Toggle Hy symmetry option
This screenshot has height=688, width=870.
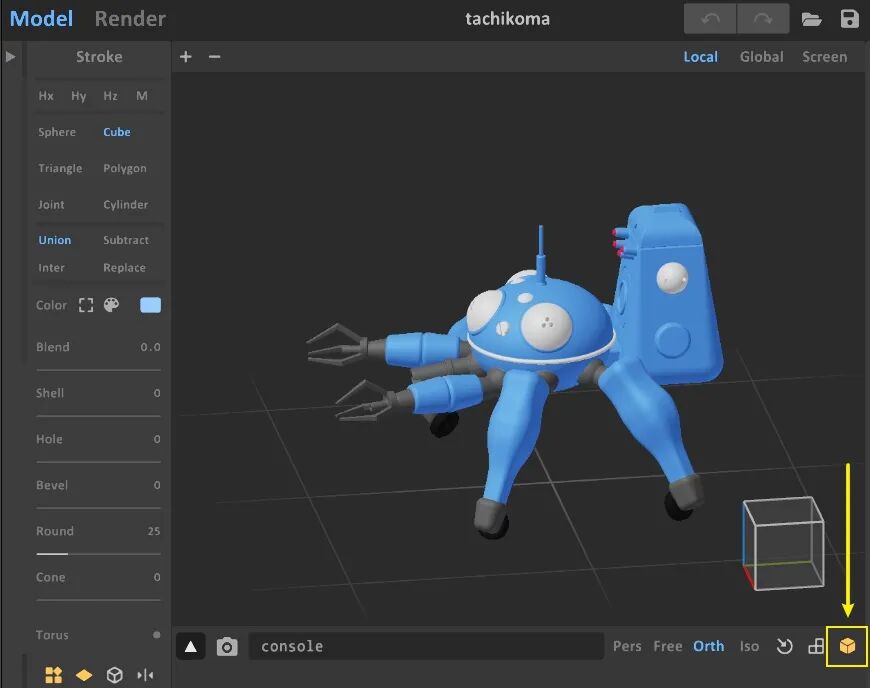point(78,96)
